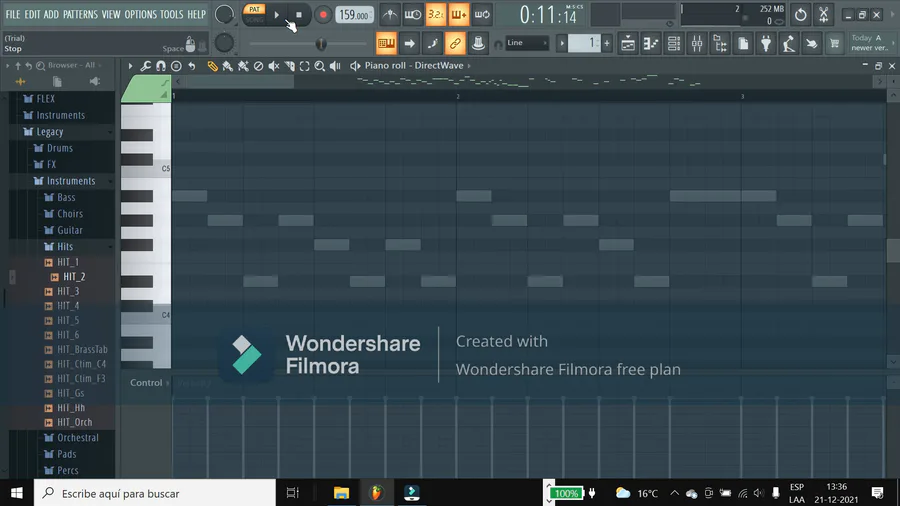Toggle Typing keyboard to piano button

[x=386, y=43]
